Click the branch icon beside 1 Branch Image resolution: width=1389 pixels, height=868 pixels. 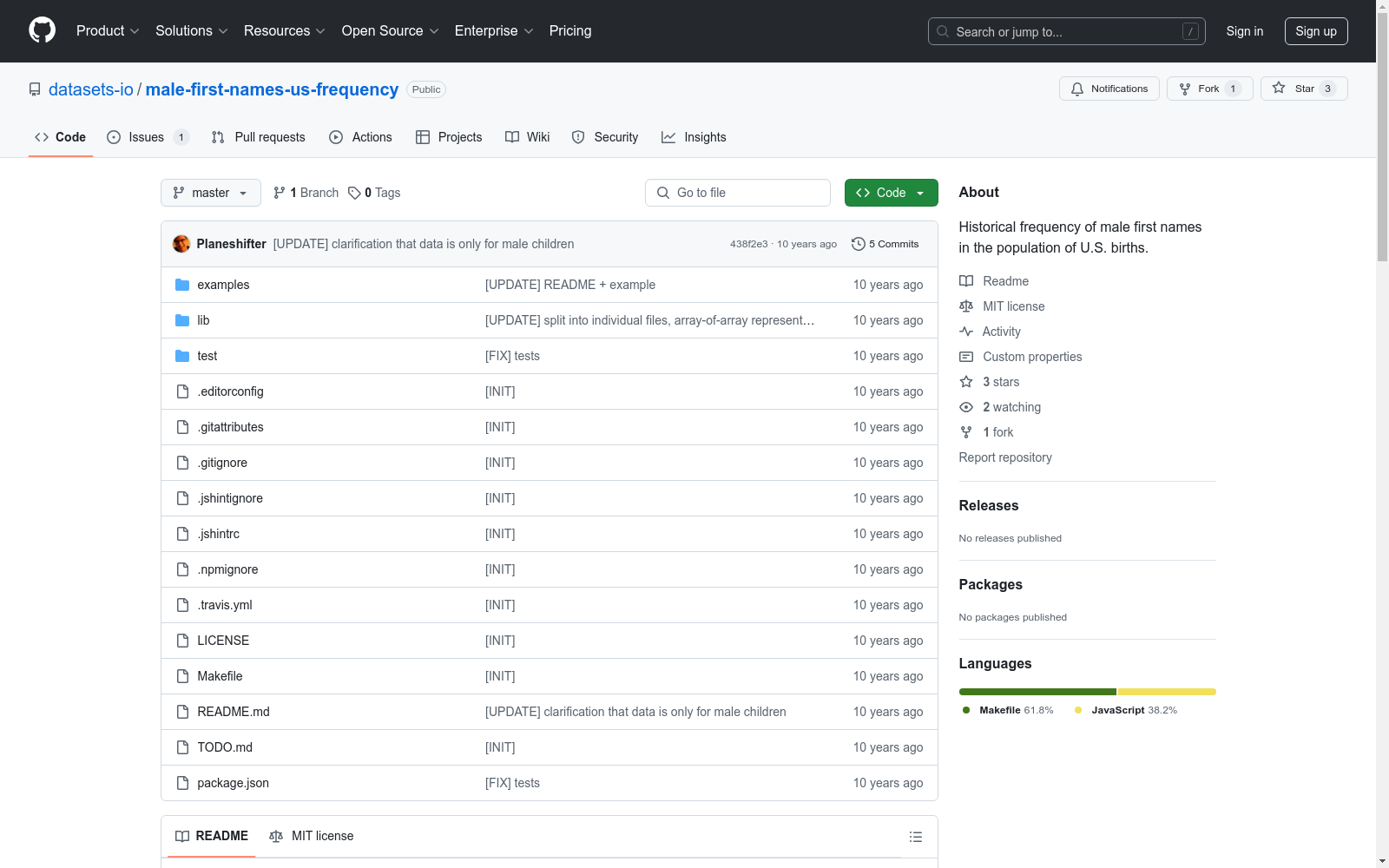tap(280, 193)
